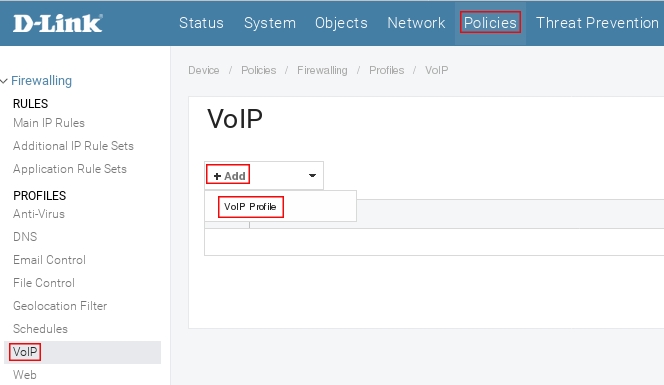The height and width of the screenshot is (385, 664).
Task: Select VoIP Profile from the menu
Action: (250, 207)
